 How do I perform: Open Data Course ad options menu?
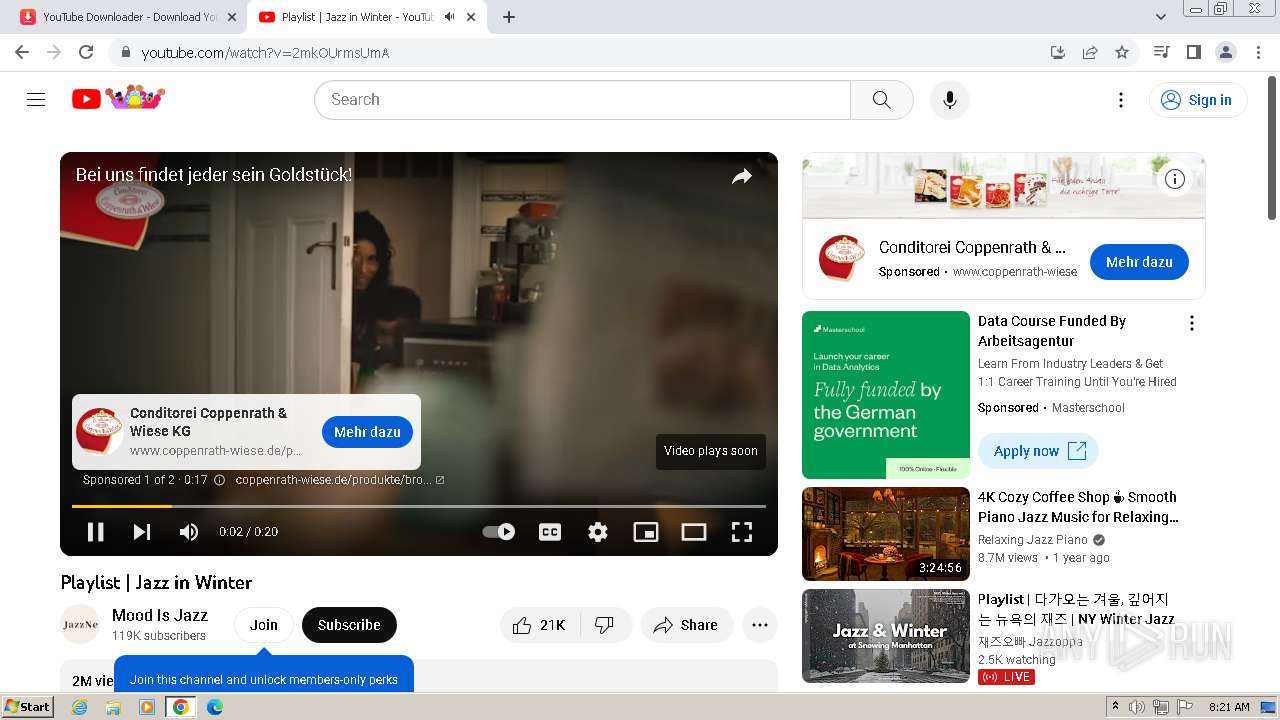point(1191,323)
